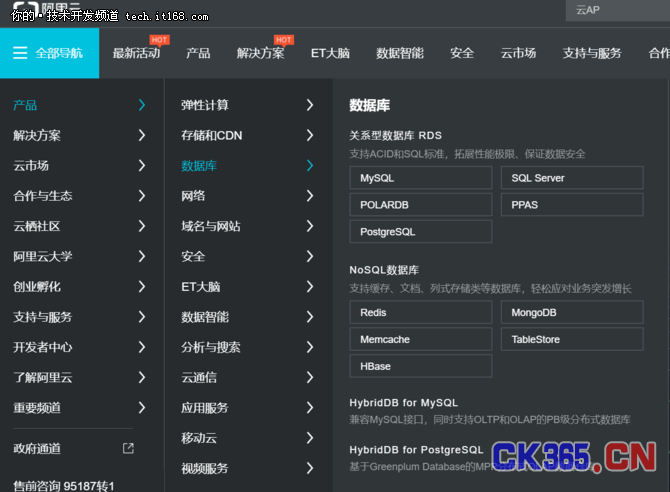Select the SQL Server button
670x492 pixels.
[572, 178]
